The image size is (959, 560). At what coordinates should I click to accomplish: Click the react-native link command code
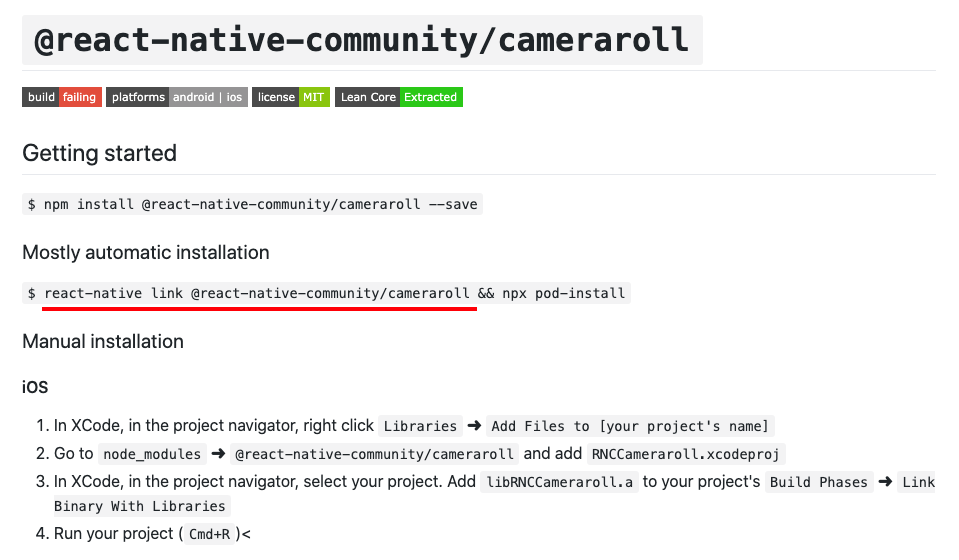326,293
